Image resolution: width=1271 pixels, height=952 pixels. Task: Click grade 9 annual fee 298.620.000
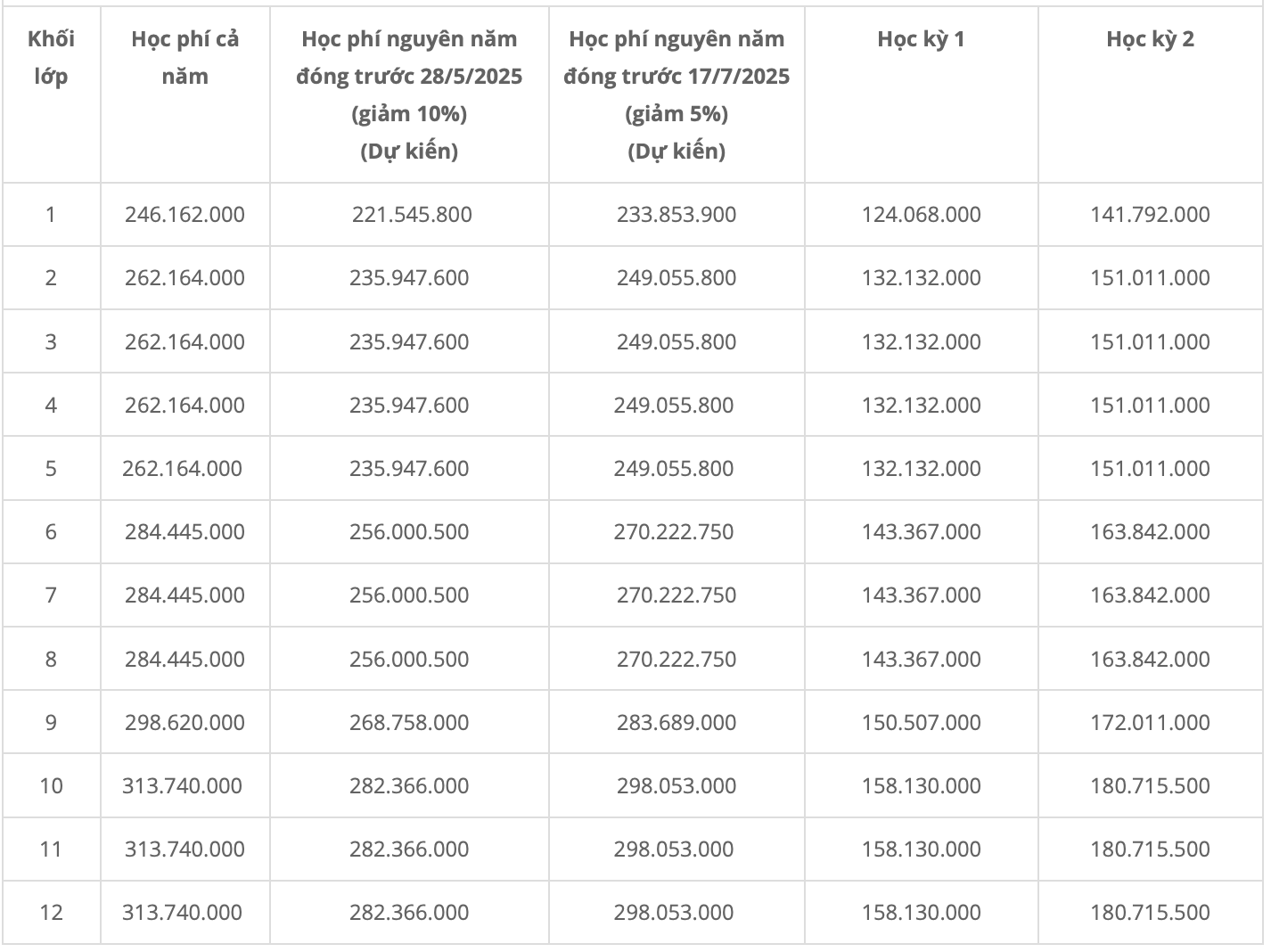184,723
